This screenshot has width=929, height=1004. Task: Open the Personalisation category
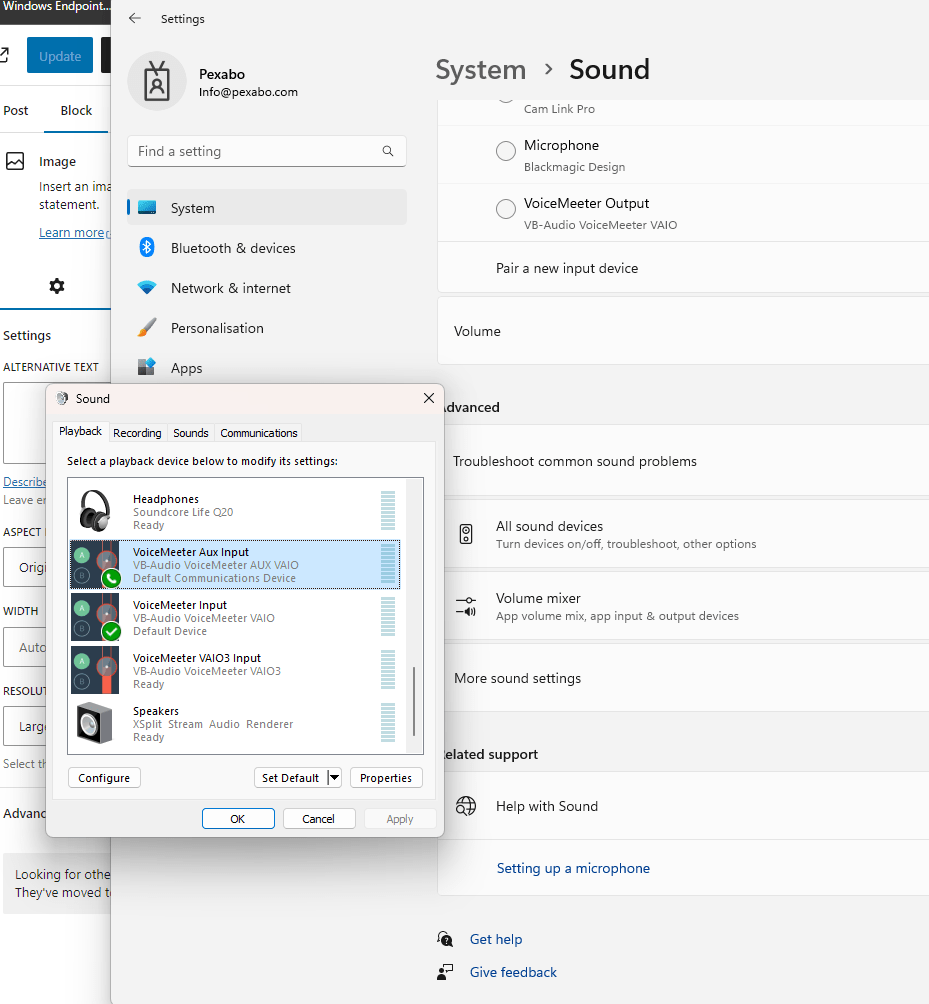click(x=267, y=328)
